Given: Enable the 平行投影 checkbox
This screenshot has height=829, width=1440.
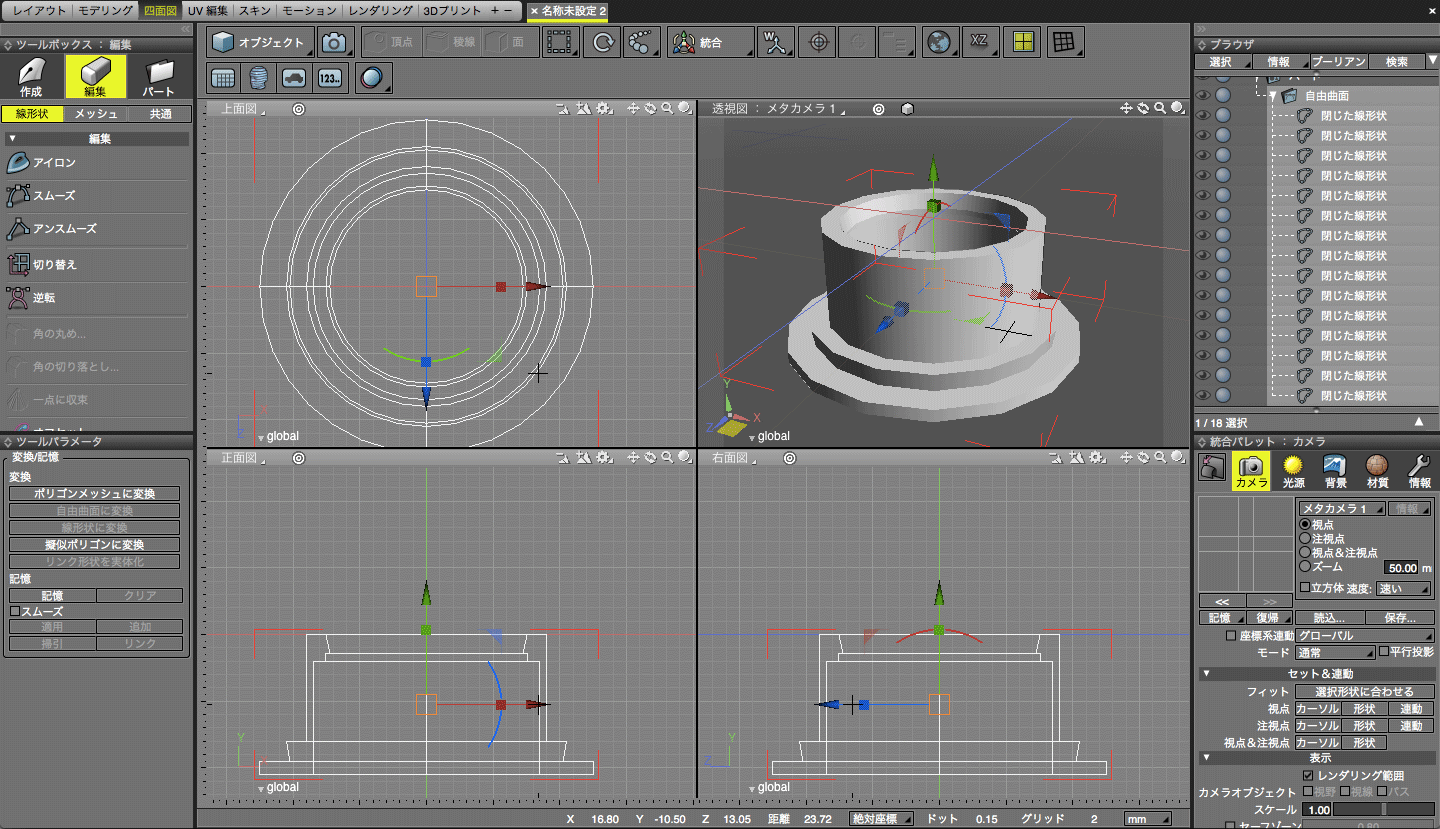Looking at the screenshot, I should (1384, 651).
